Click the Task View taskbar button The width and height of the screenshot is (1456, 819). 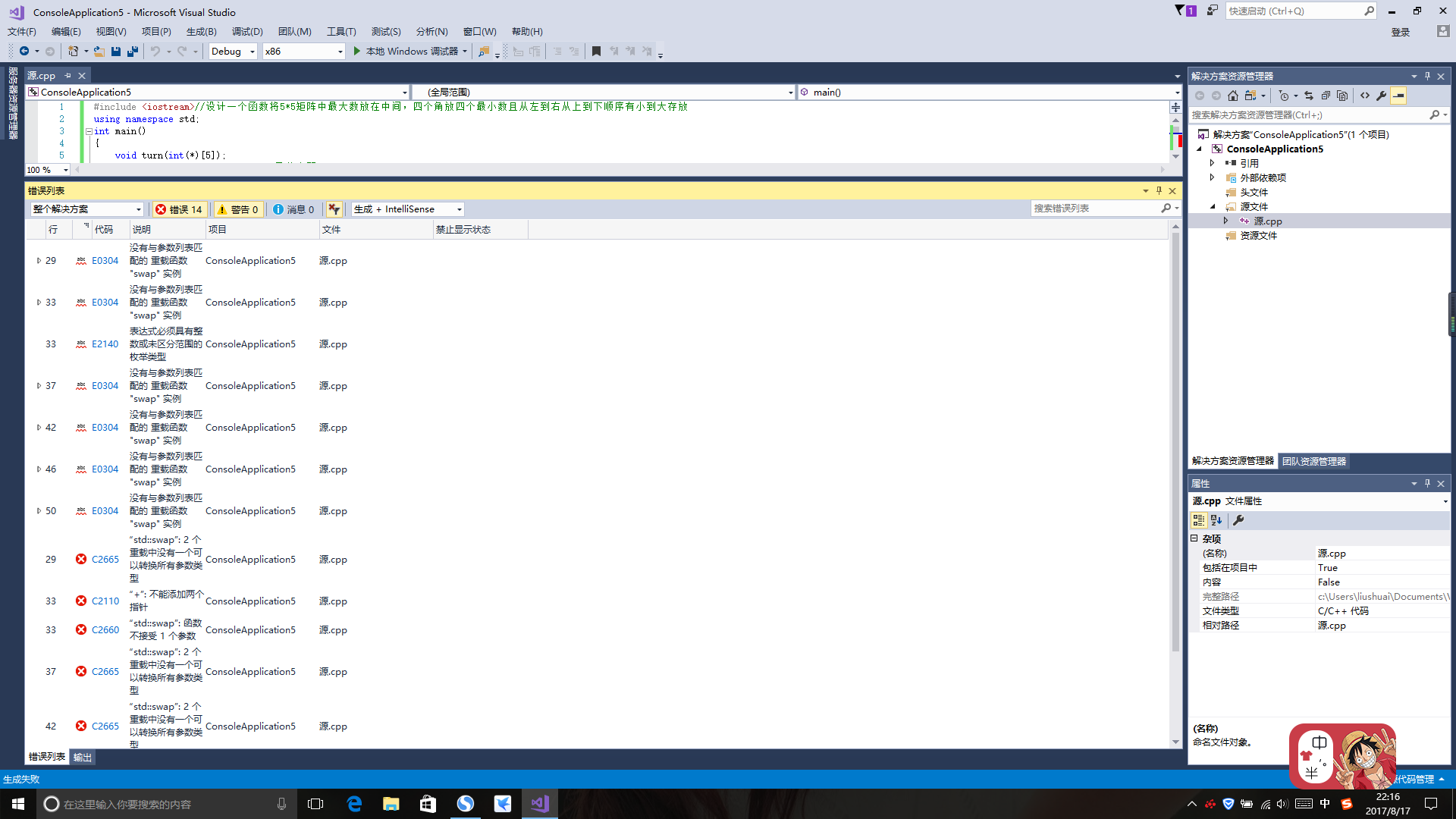(x=316, y=804)
